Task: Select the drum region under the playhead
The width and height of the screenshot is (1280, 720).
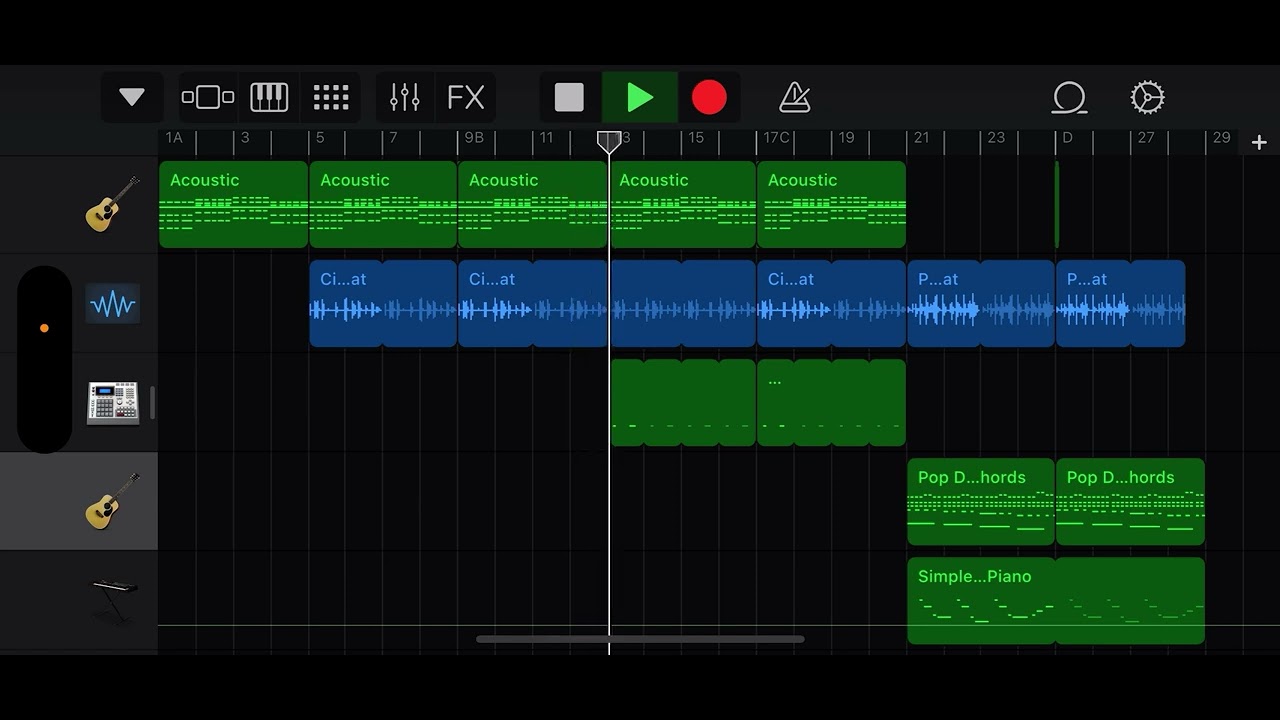Action: (x=683, y=403)
